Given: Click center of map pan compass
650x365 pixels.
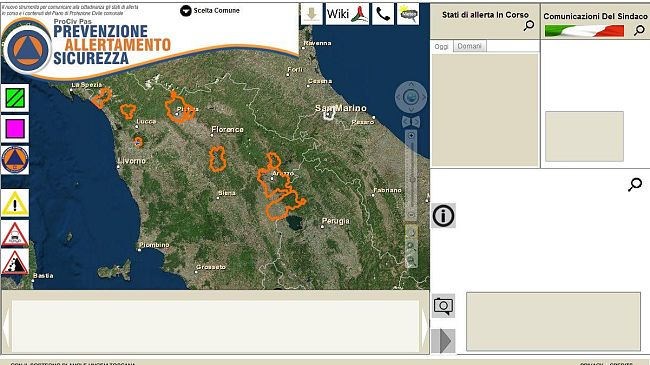Looking at the screenshot, I should pyautogui.click(x=411, y=97).
